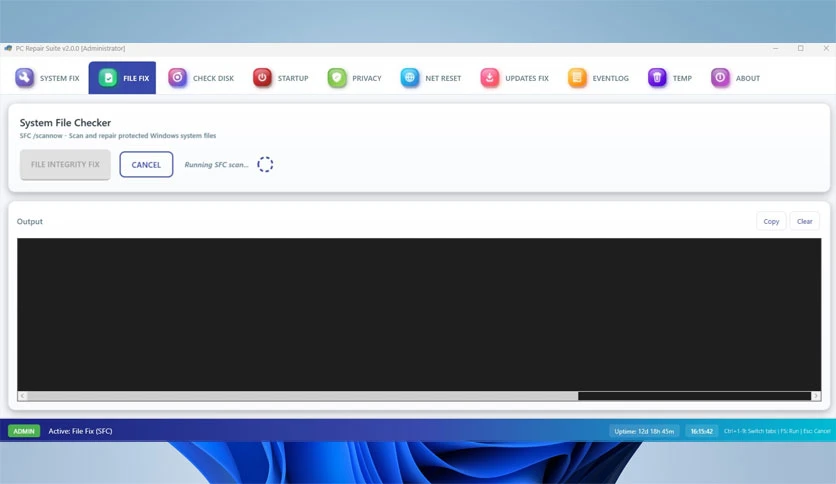Click inside the black output console
This screenshot has height=484, width=836.
click(x=419, y=314)
